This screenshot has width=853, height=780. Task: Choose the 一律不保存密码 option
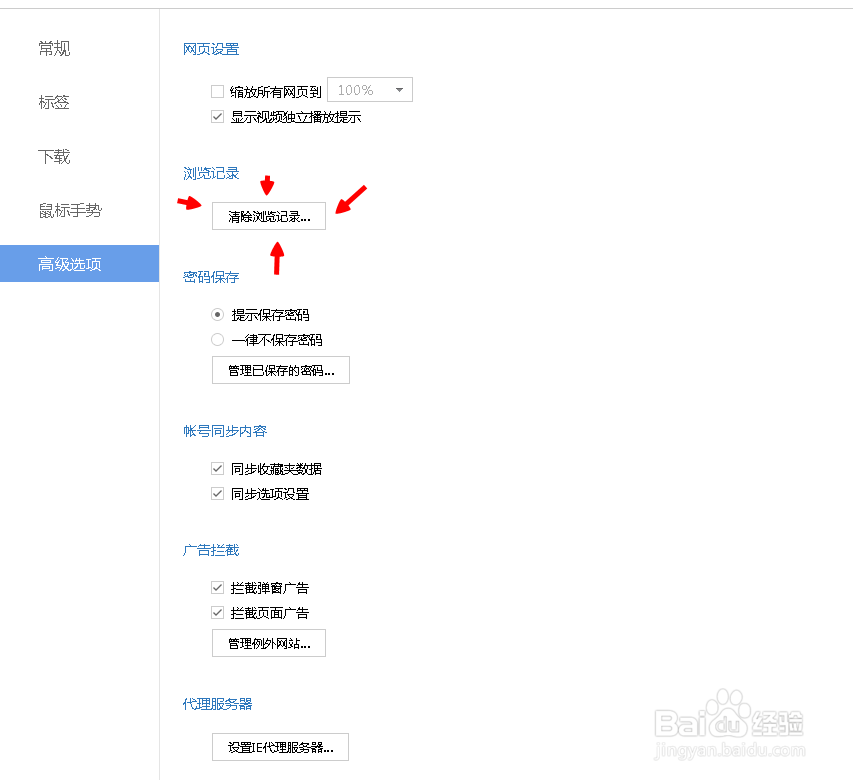(217, 339)
